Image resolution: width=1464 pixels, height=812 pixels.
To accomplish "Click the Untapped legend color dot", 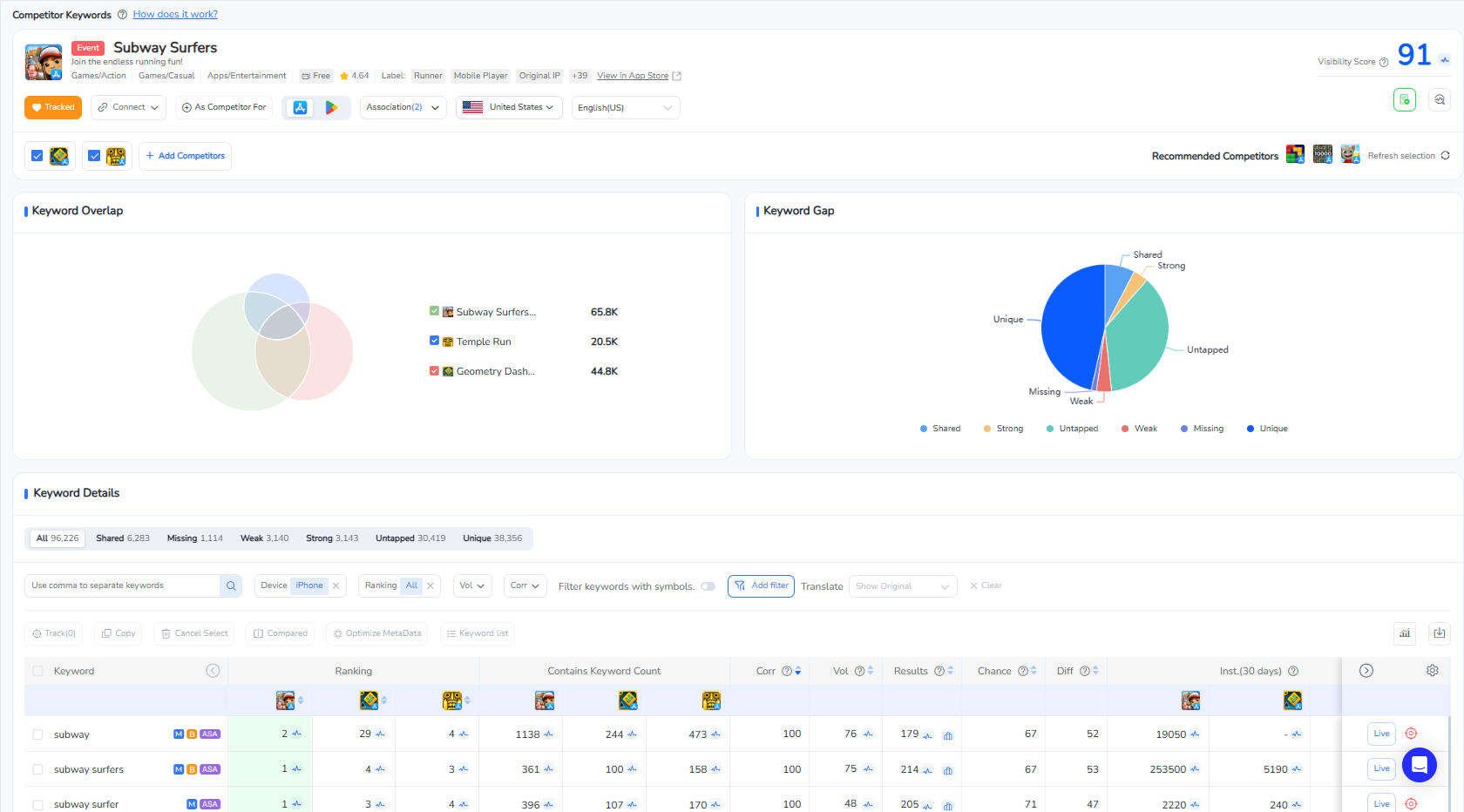I will 1050,429.
